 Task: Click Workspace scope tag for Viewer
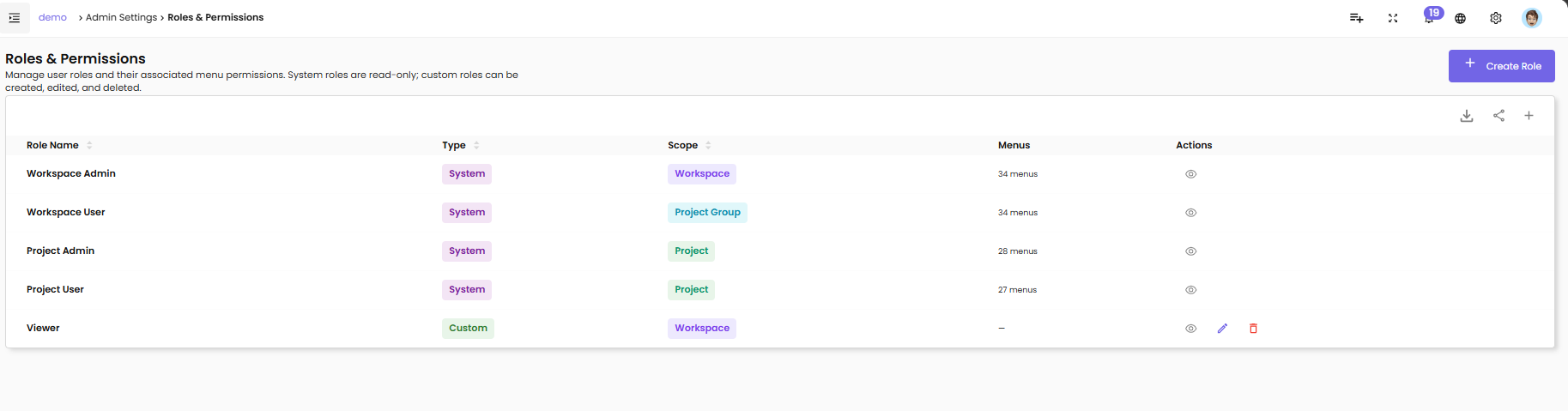pos(702,329)
